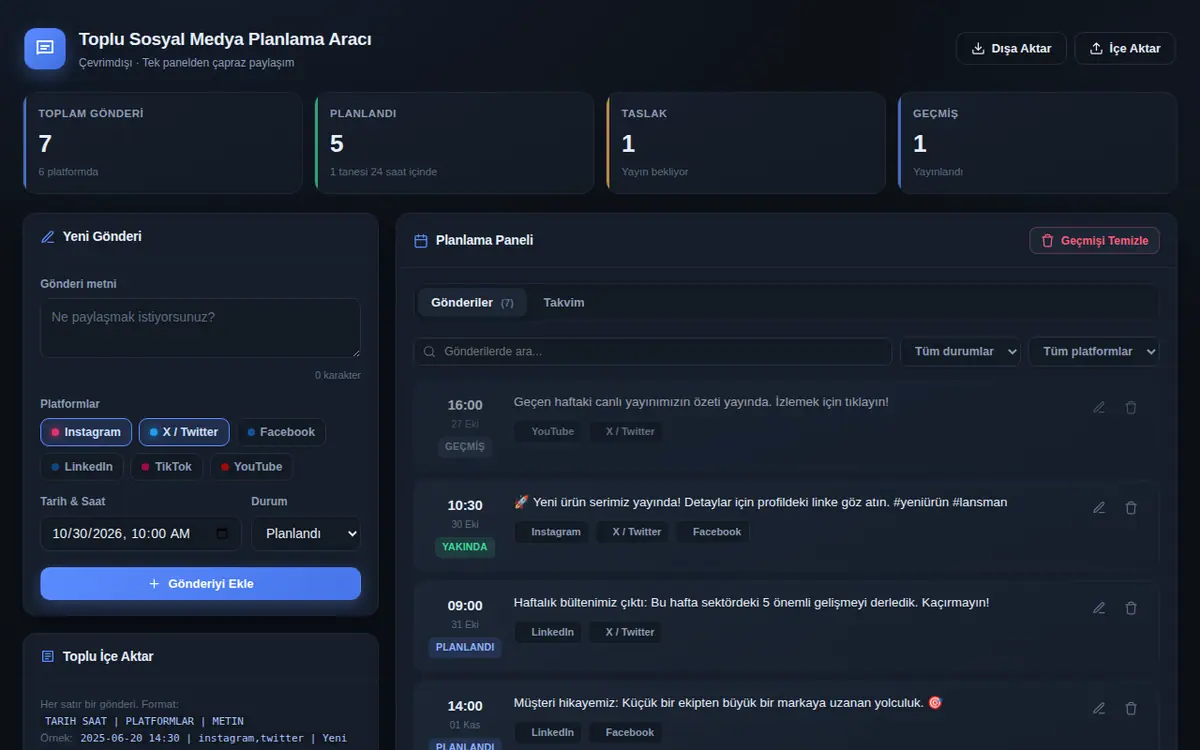Click the Planlandı stat card

coord(455,143)
